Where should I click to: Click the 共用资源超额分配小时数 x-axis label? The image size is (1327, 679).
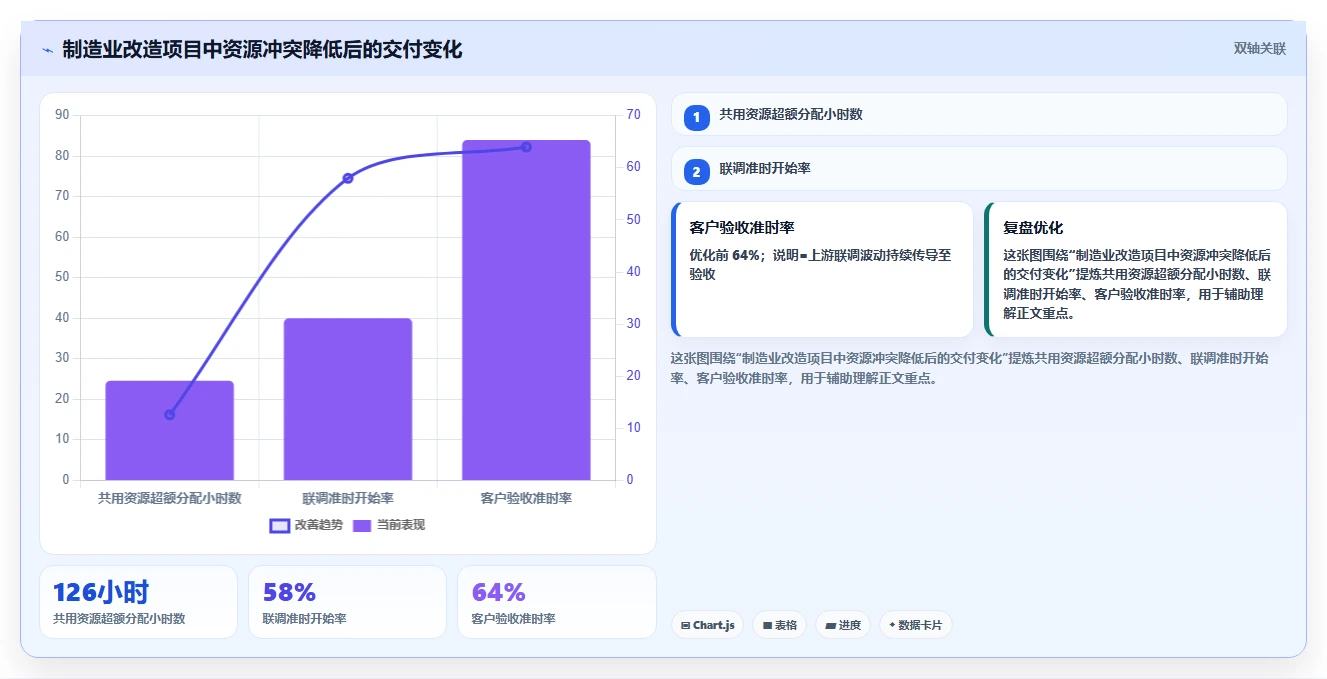click(170, 497)
